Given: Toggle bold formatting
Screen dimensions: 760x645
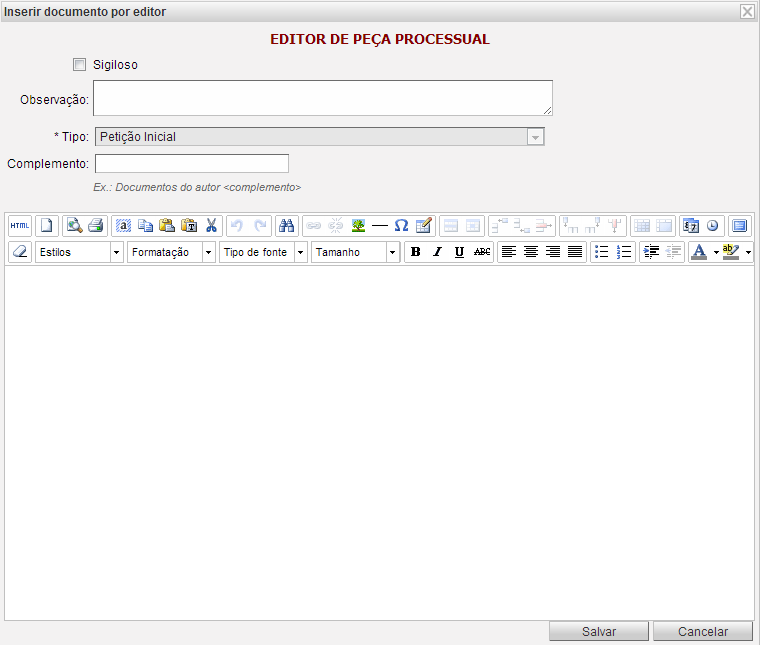Looking at the screenshot, I should point(415,252).
